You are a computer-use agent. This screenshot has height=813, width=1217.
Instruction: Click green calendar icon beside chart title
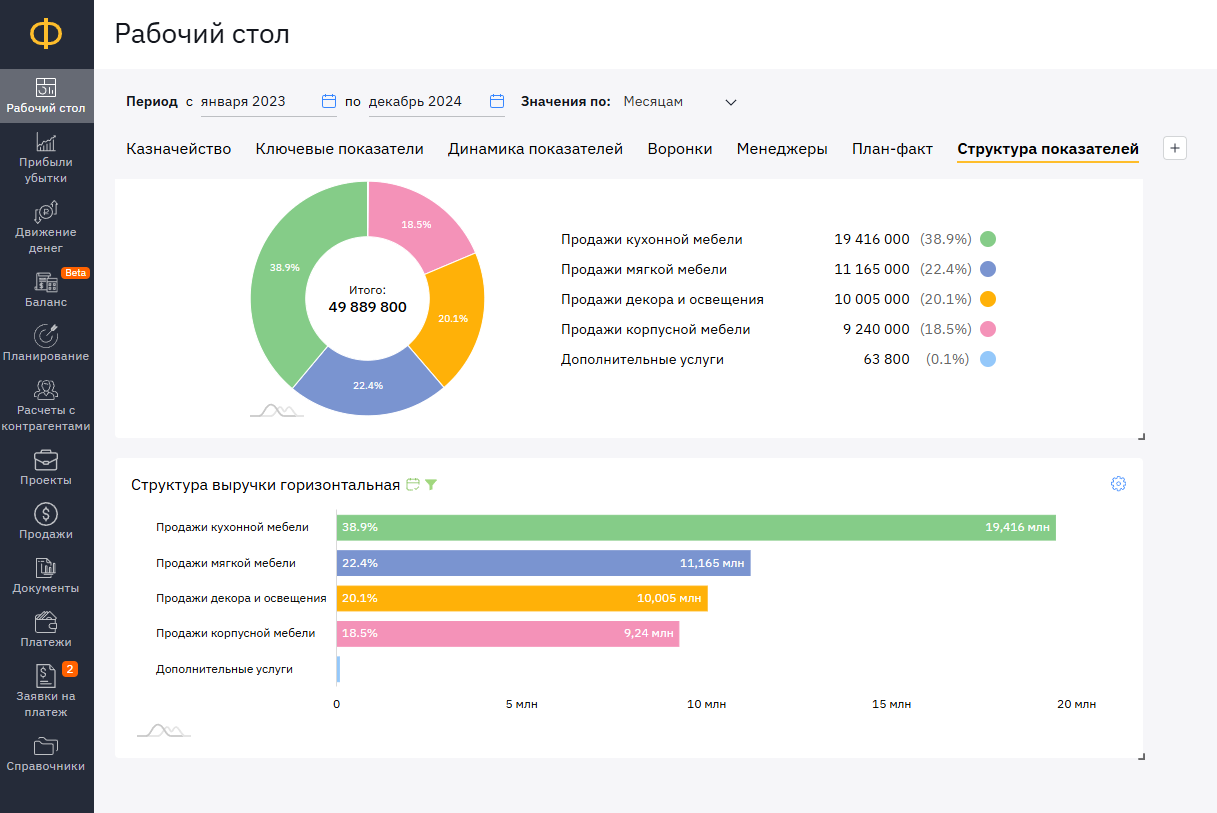413,485
